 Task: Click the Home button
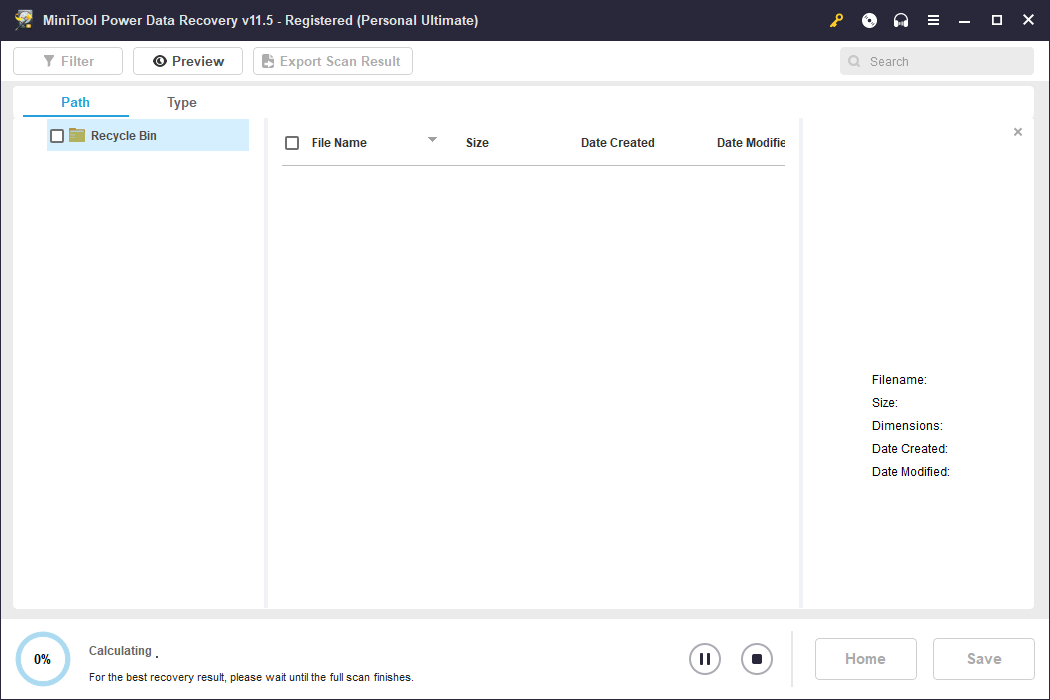point(866,659)
